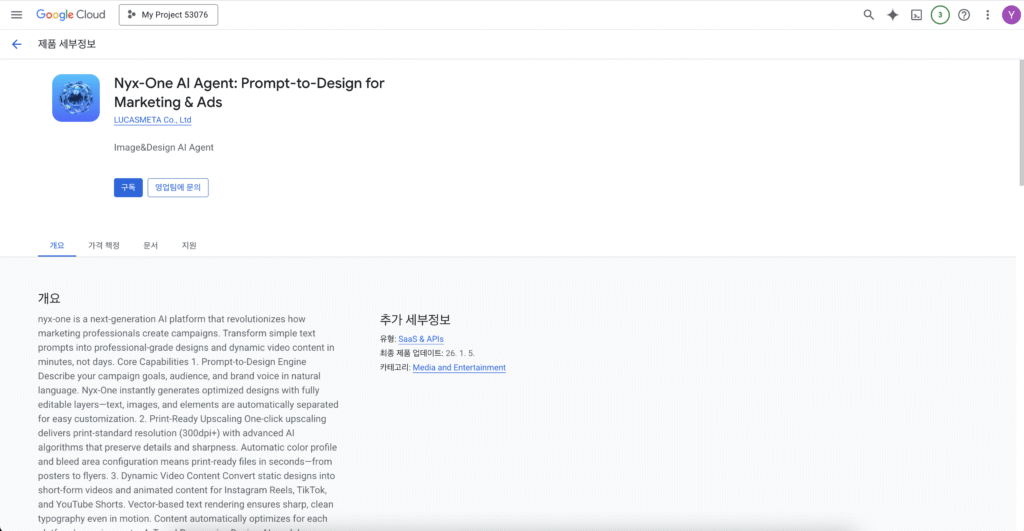1024x531 pixels.
Task: Click the 구독 subscribe button
Action: (x=128, y=187)
